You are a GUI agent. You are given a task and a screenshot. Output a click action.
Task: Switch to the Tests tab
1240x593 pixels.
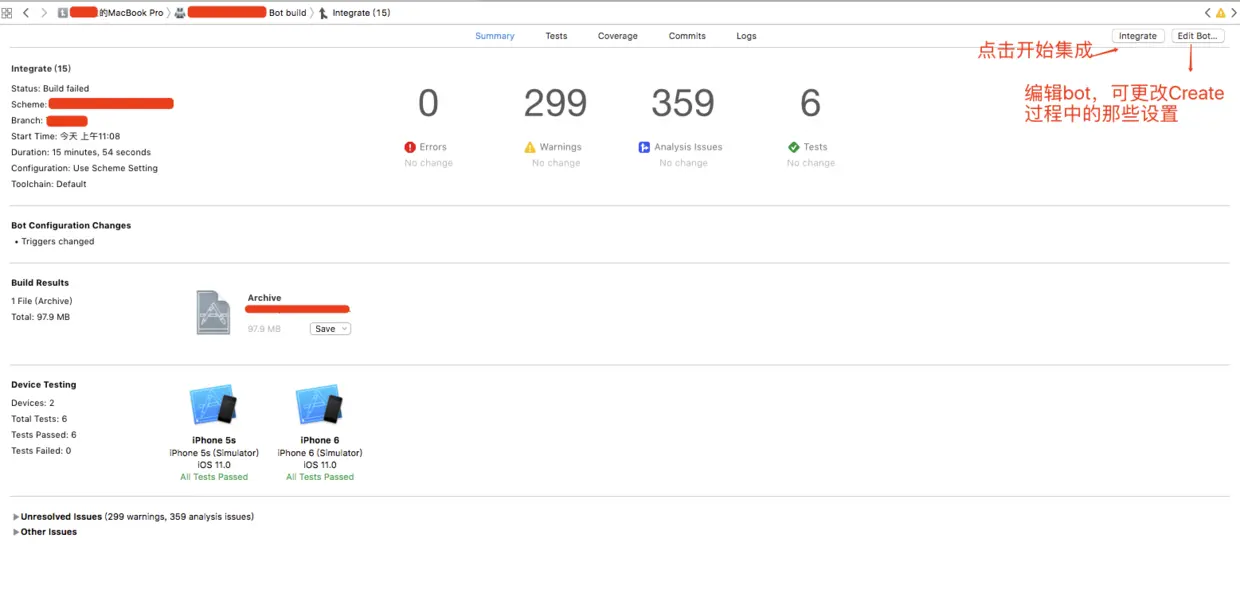pos(557,36)
